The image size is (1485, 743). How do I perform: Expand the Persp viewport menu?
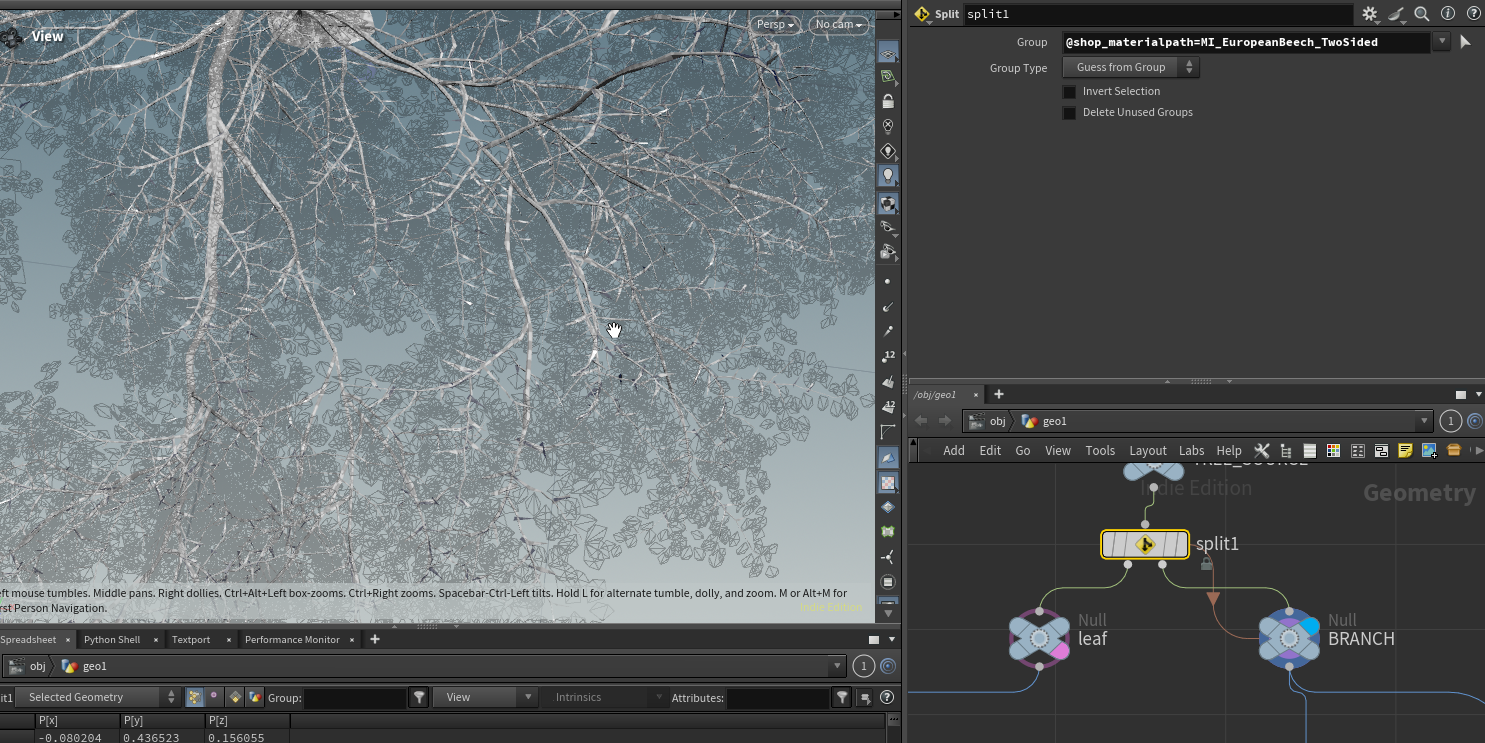pos(775,24)
